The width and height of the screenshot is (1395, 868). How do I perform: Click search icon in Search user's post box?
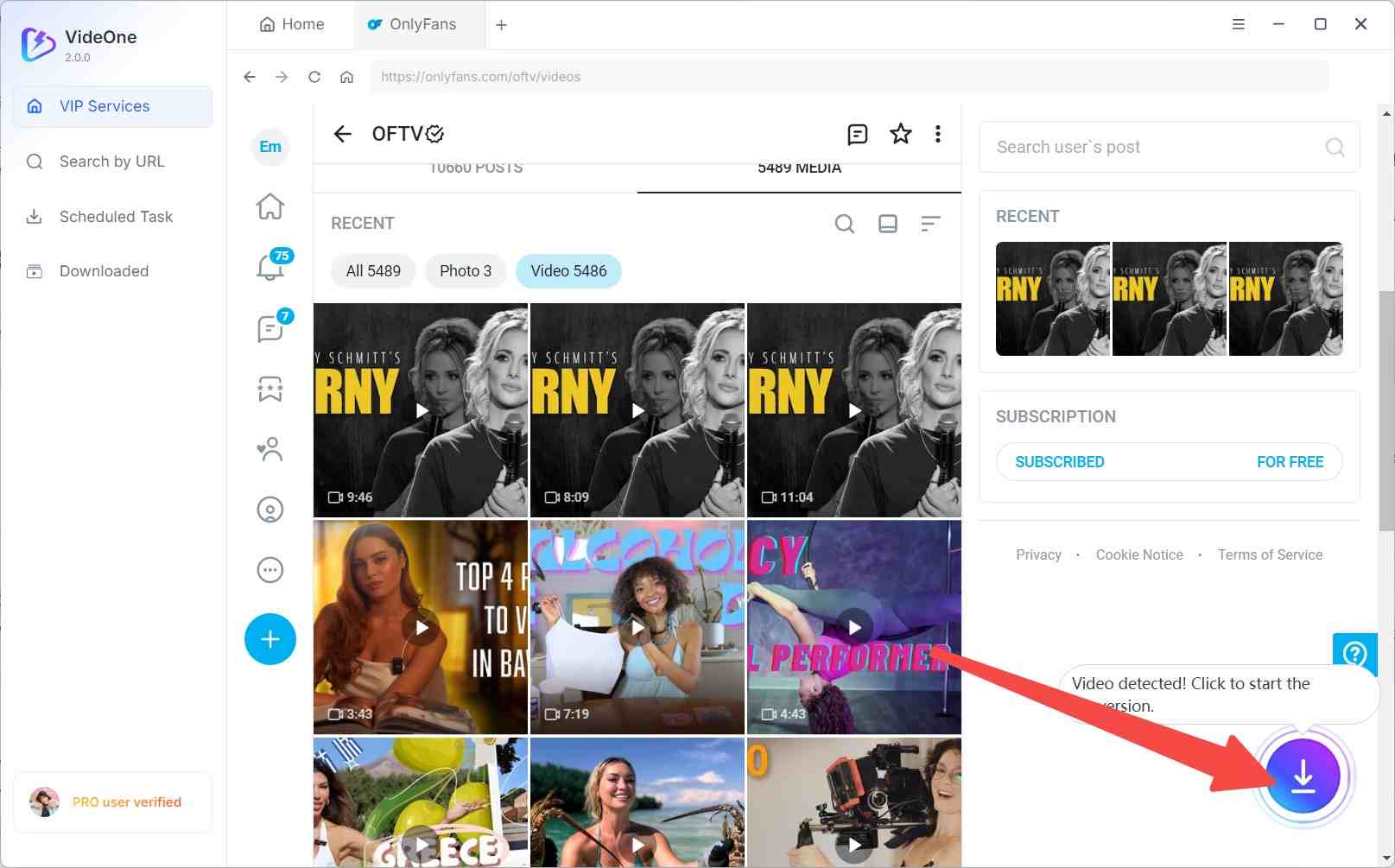point(1335,147)
